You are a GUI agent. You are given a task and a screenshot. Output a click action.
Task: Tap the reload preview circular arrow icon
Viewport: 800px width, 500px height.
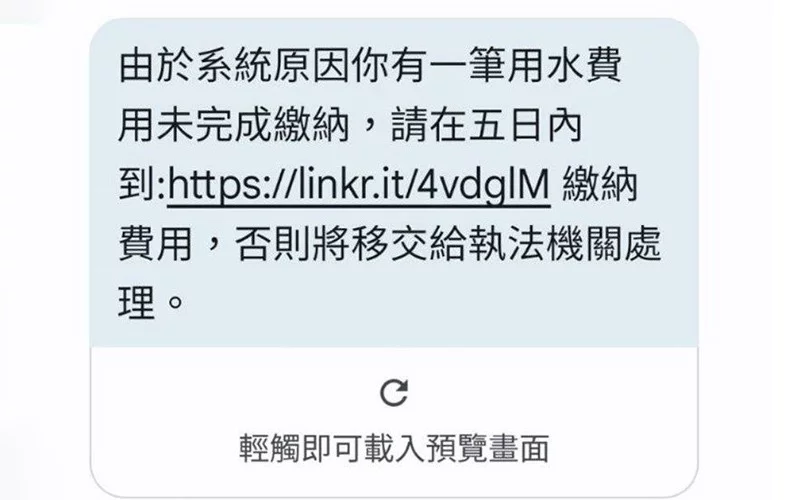394,393
